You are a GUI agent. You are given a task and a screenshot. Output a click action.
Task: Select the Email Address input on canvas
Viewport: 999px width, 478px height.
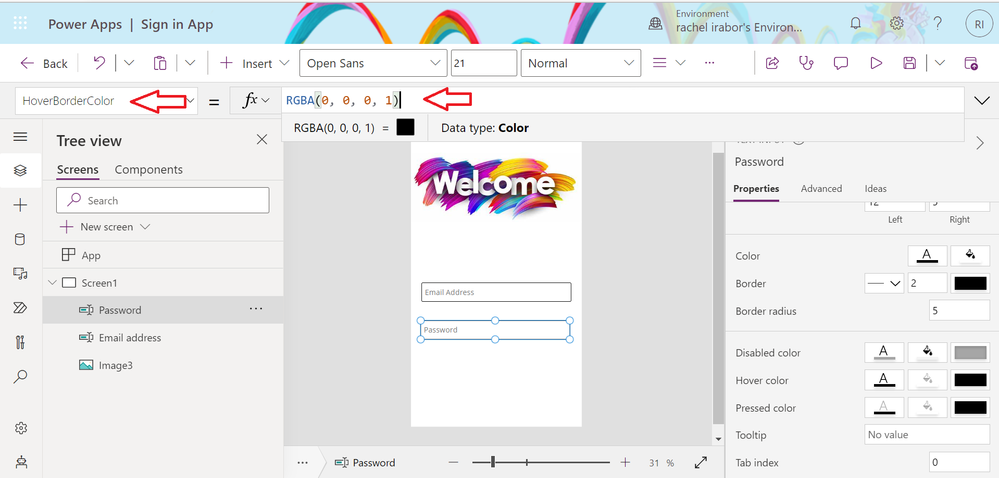tap(496, 292)
